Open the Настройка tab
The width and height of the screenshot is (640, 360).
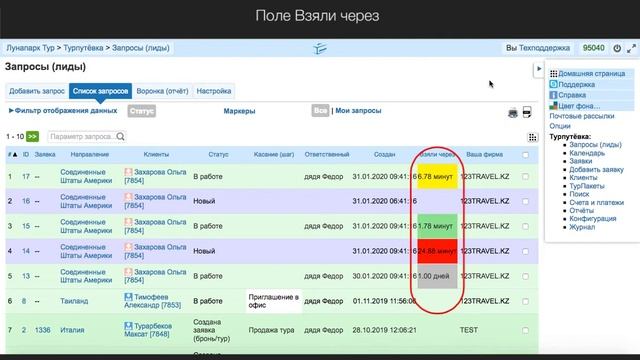tap(214, 91)
